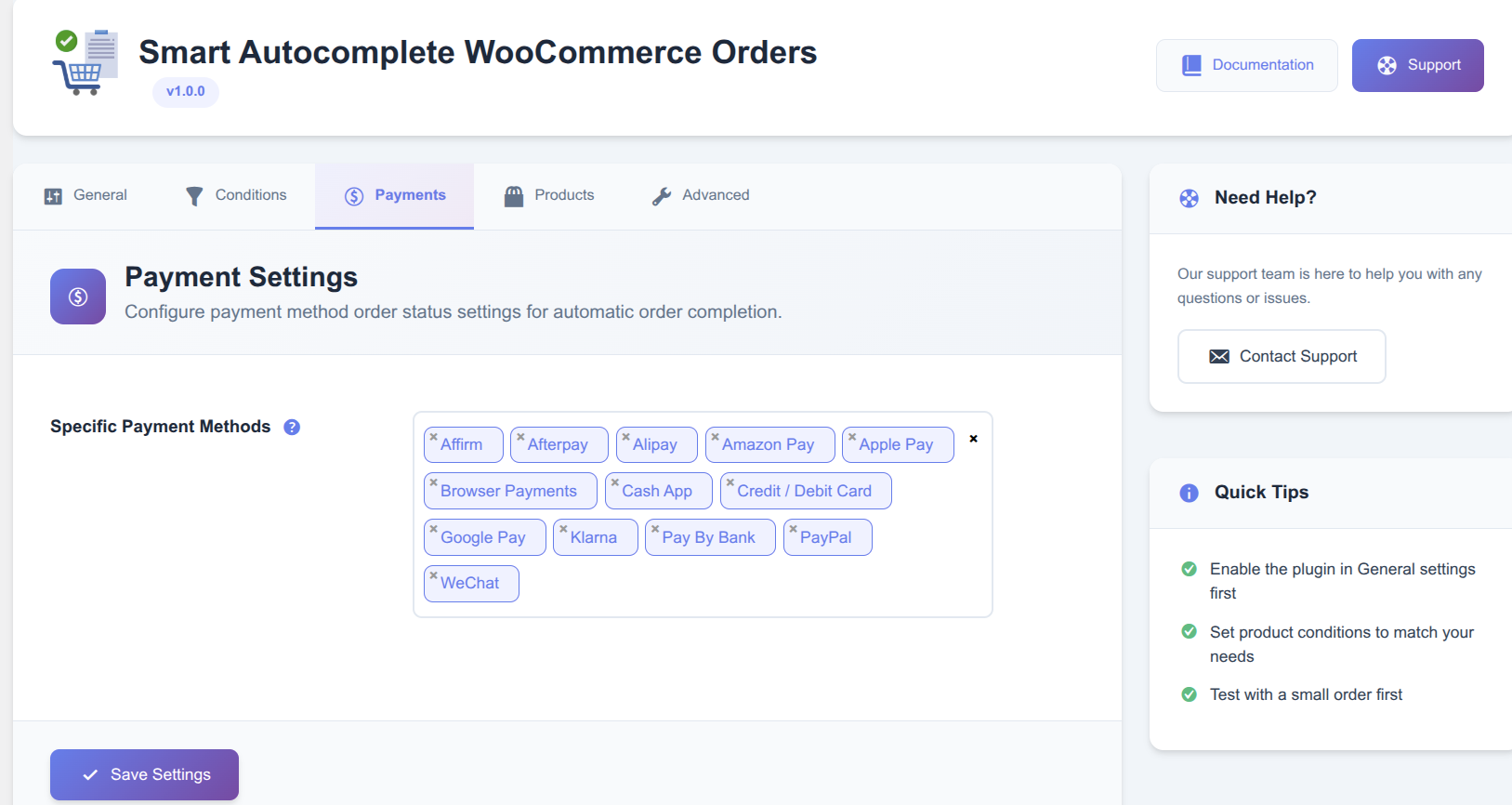1512x805 pixels.
Task: Remove the Affirm payment tag
Action: (x=433, y=437)
